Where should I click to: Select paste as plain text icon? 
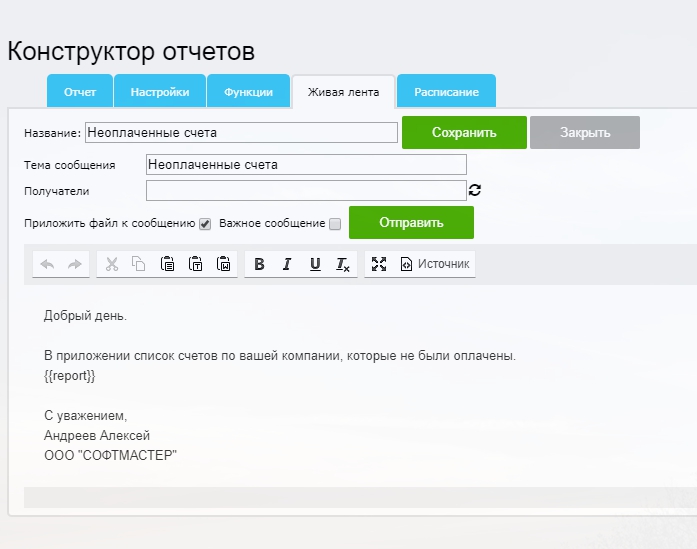196,264
